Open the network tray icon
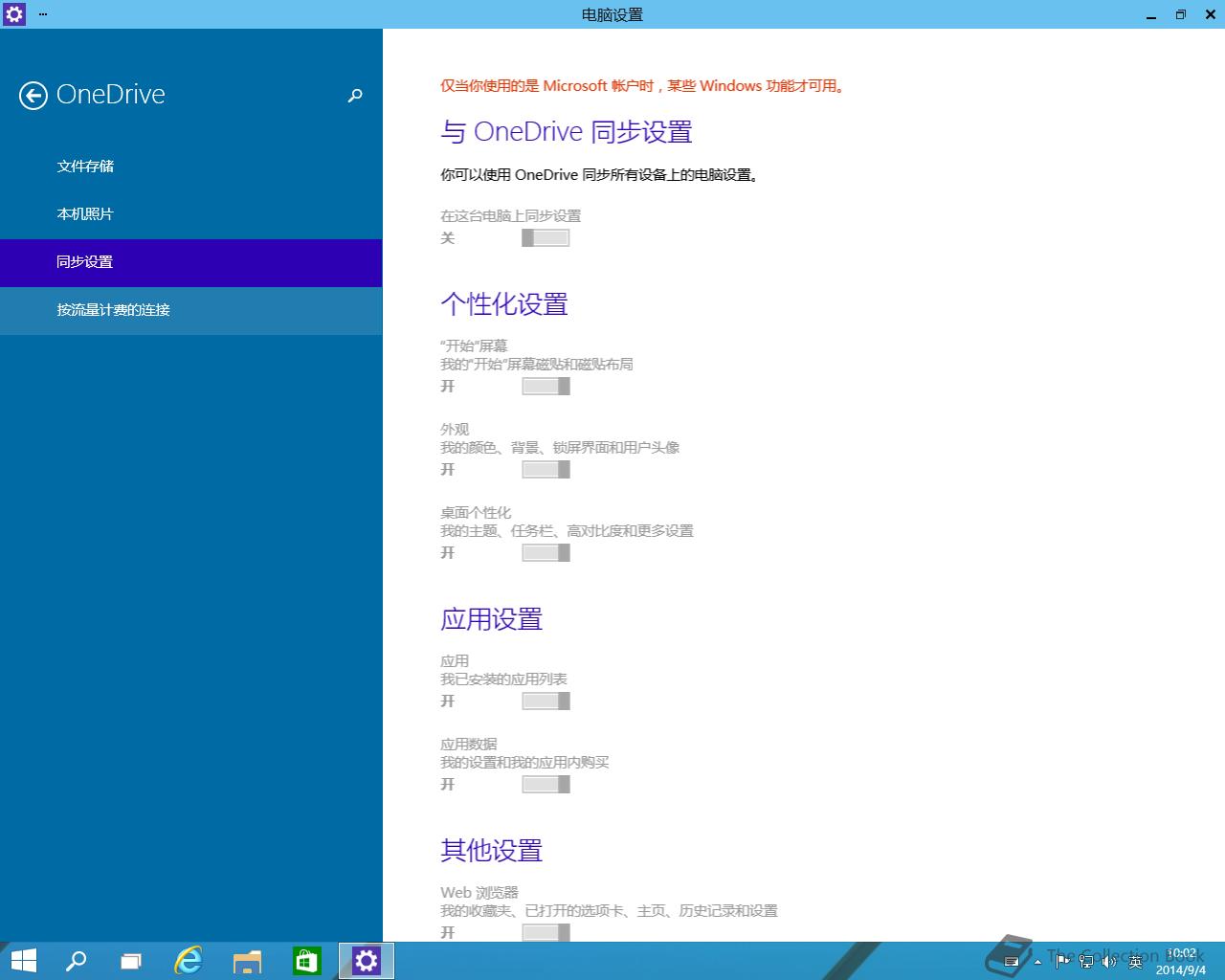Image resolution: width=1225 pixels, height=980 pixels. pyautogui.click(x=1086, y=962)
